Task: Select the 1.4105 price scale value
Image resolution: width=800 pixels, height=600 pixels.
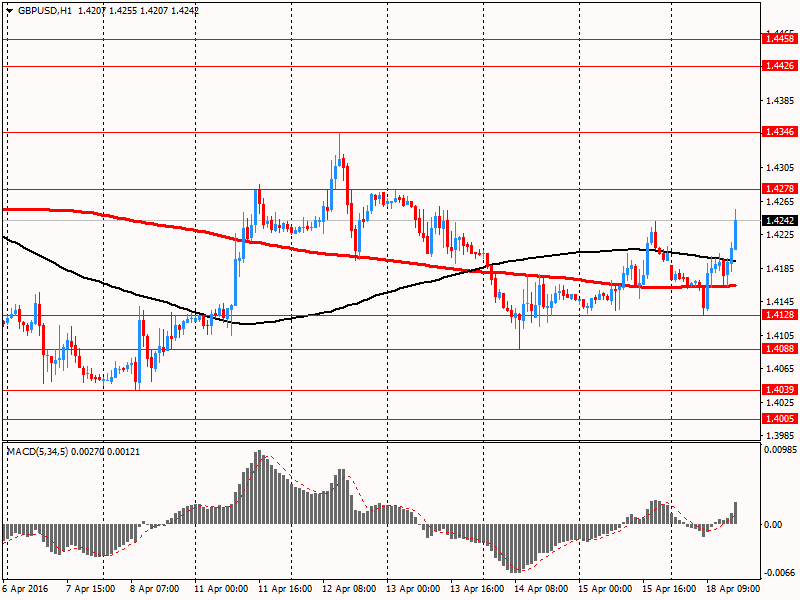Action: (780, 335)
